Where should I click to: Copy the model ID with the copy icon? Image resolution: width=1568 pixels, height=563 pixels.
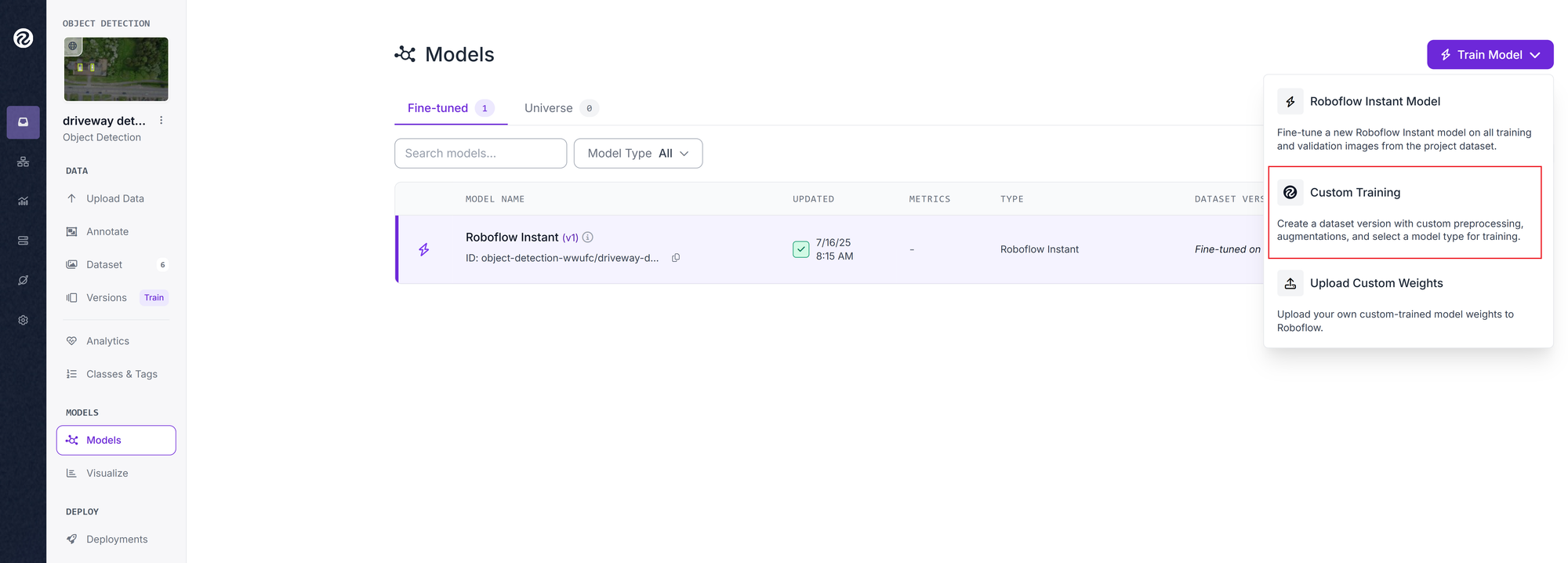point(676,258)
